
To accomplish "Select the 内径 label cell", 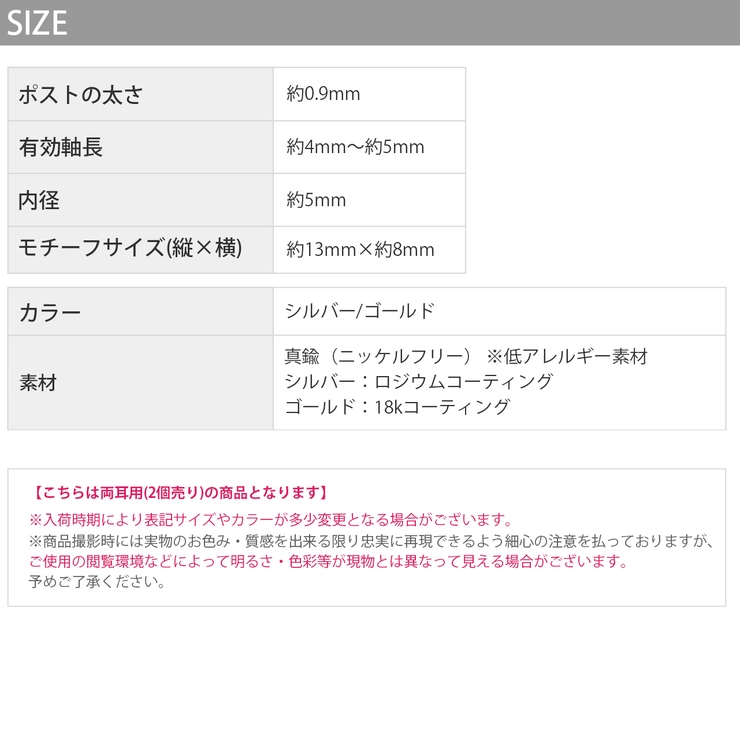I will [40, 200].
